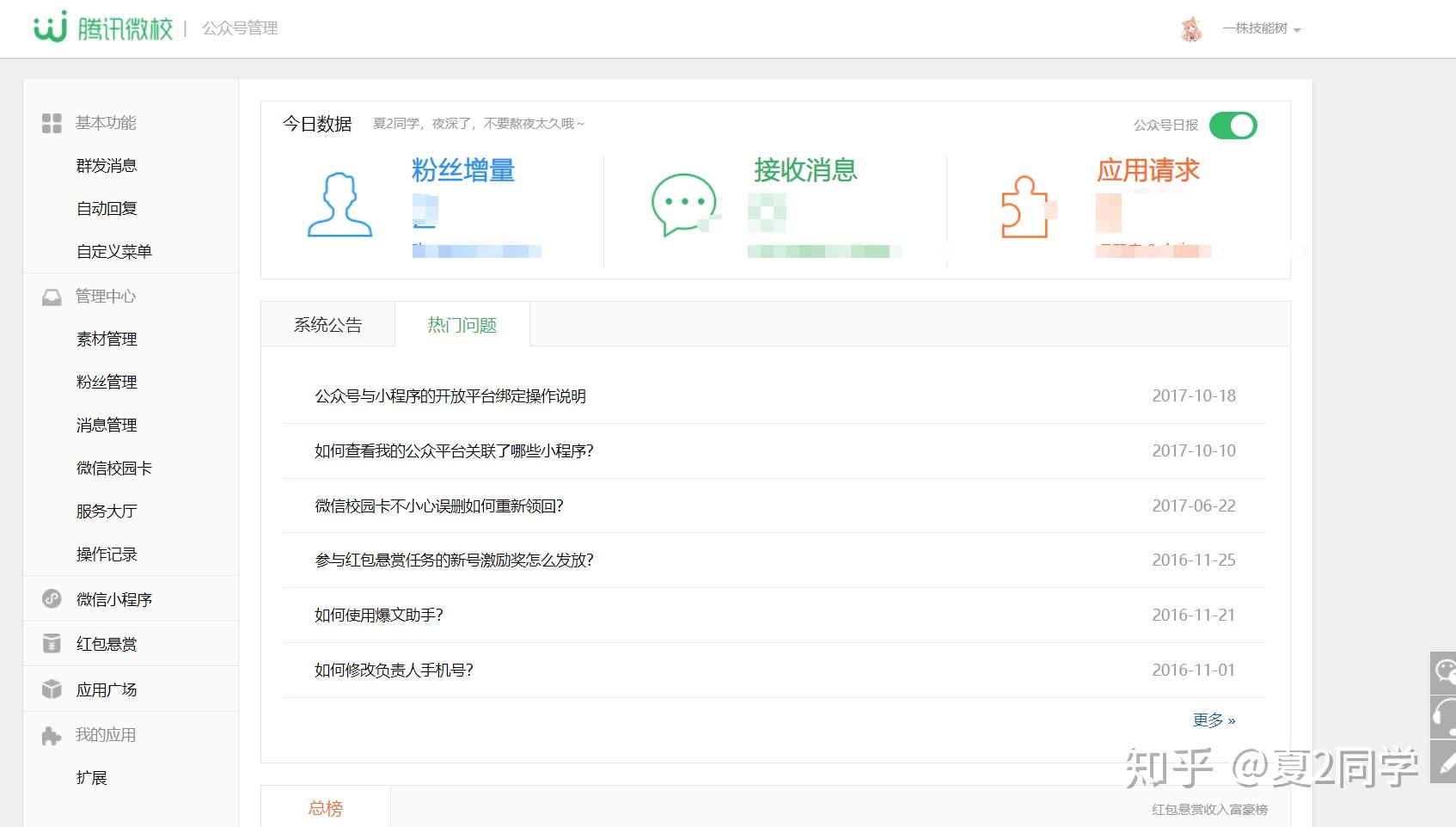The image size is (1456, 827).
Task: Switch to the 系统公告 tab
Action: point(327,325)
